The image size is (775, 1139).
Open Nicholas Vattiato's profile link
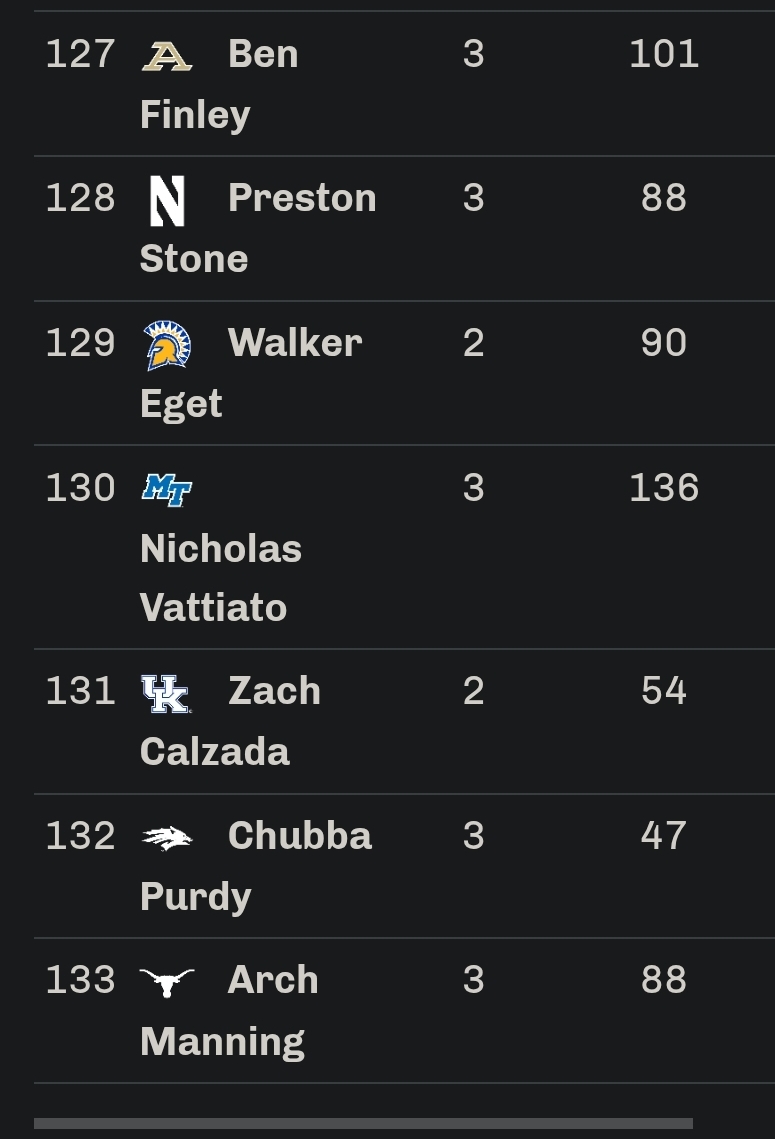point(221,577)
